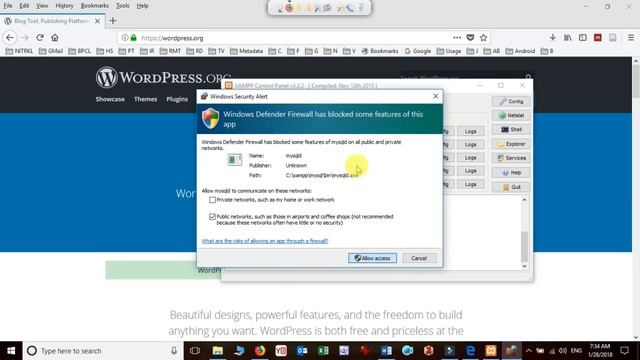Bookmark this page with the star icon
640x360 pixels.
point(484,38)
